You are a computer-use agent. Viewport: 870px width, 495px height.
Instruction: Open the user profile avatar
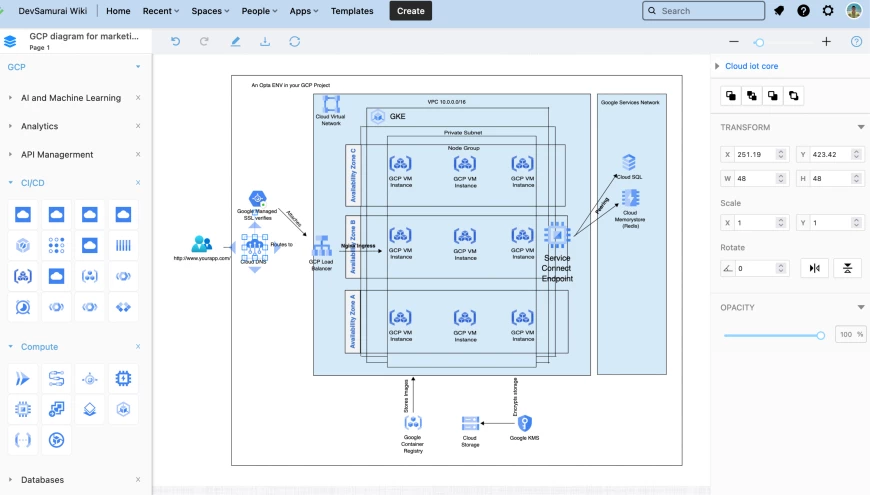(x=854, y=11)
